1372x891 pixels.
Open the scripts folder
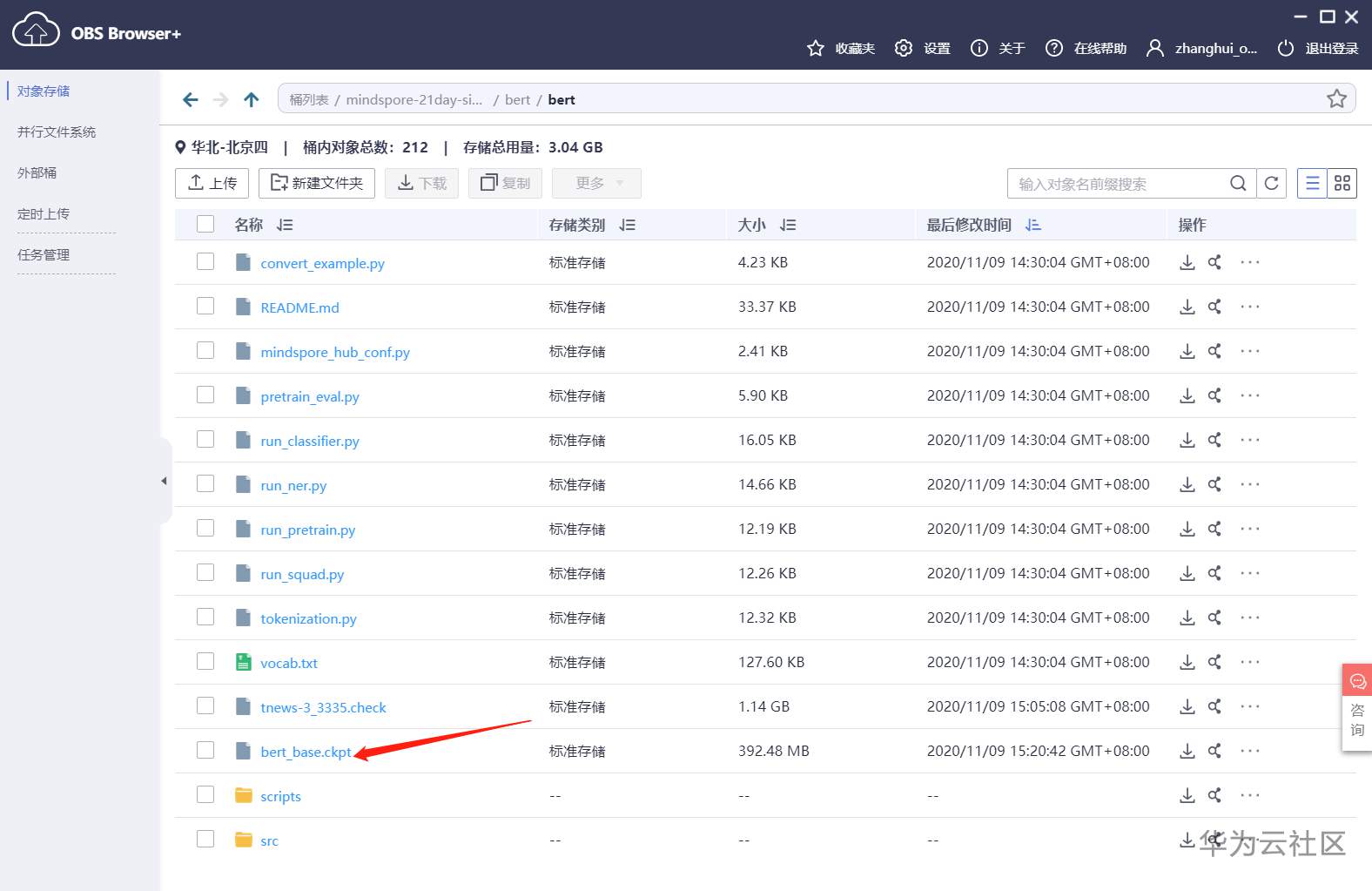(280, 796)
